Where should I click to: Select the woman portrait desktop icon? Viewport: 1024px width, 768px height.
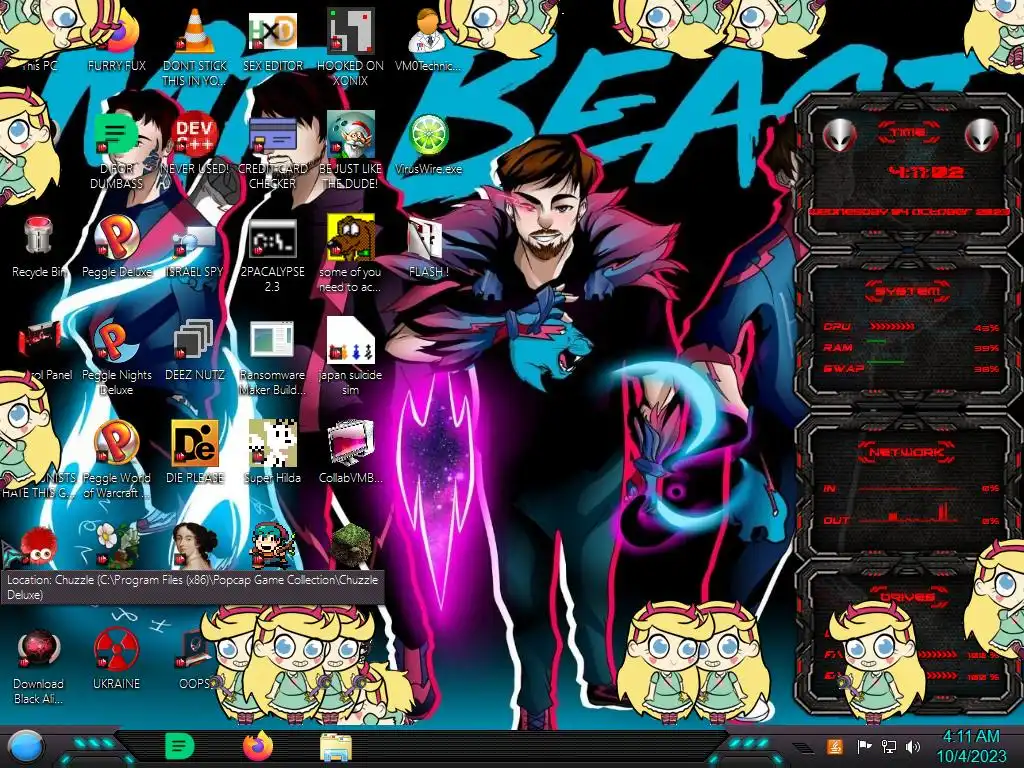point(195,545)
